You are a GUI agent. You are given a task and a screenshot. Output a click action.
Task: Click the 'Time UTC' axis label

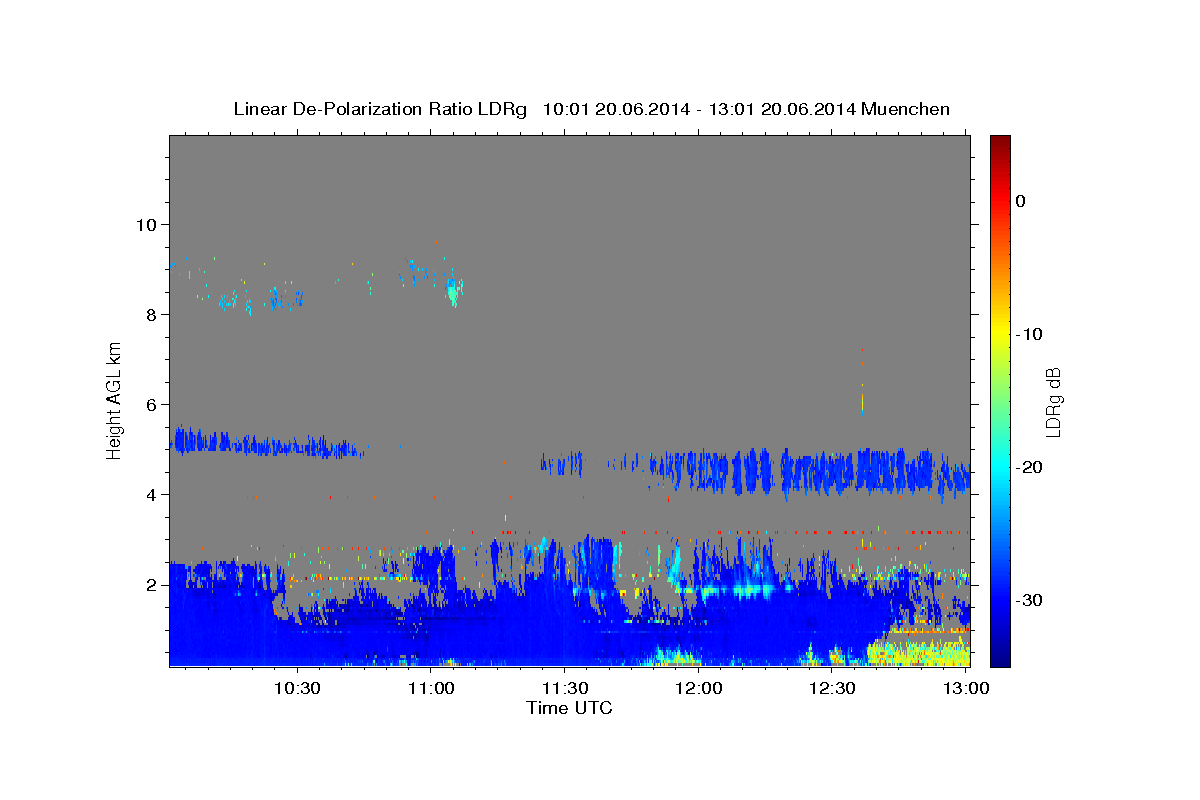pyautogui.click(x=569, y=708)
